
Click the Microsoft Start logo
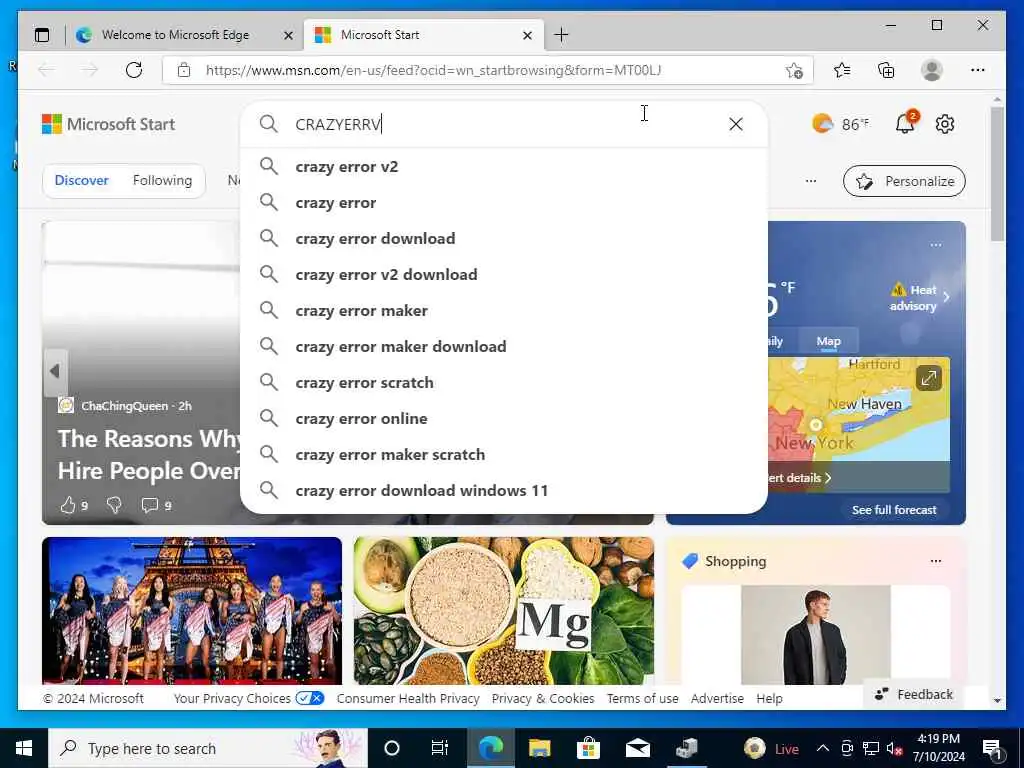tap(108, 124)
